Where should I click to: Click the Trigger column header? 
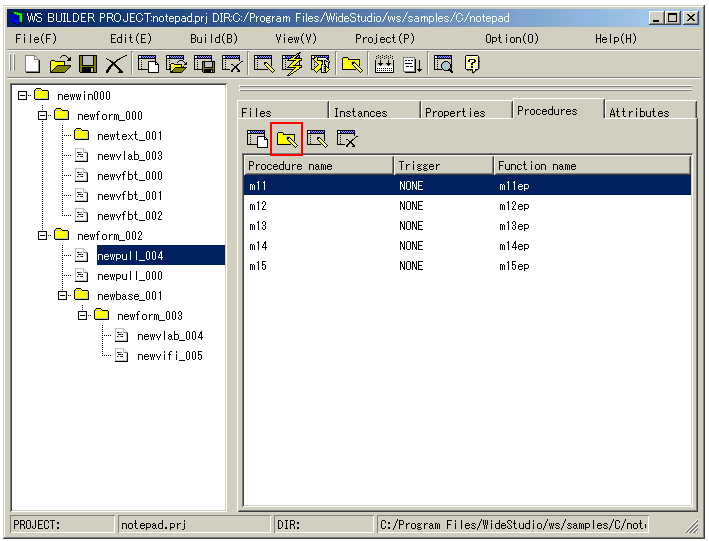coord(444,166)
